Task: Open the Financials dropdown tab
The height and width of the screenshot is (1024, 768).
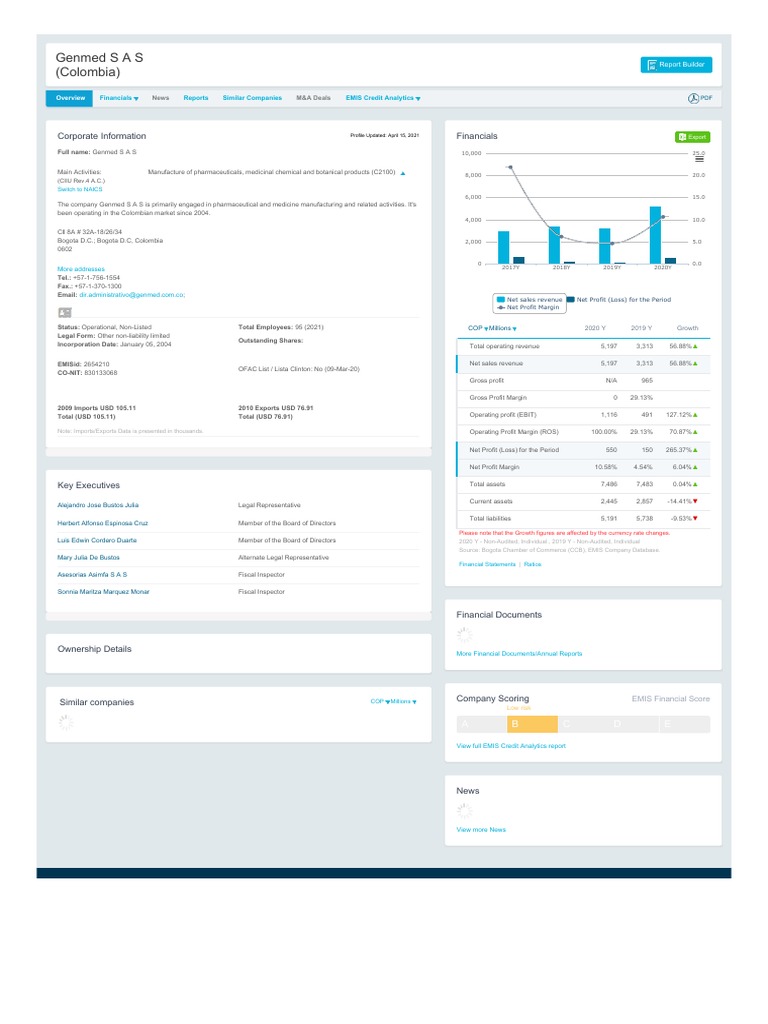Action: click(x=119, y=98)
